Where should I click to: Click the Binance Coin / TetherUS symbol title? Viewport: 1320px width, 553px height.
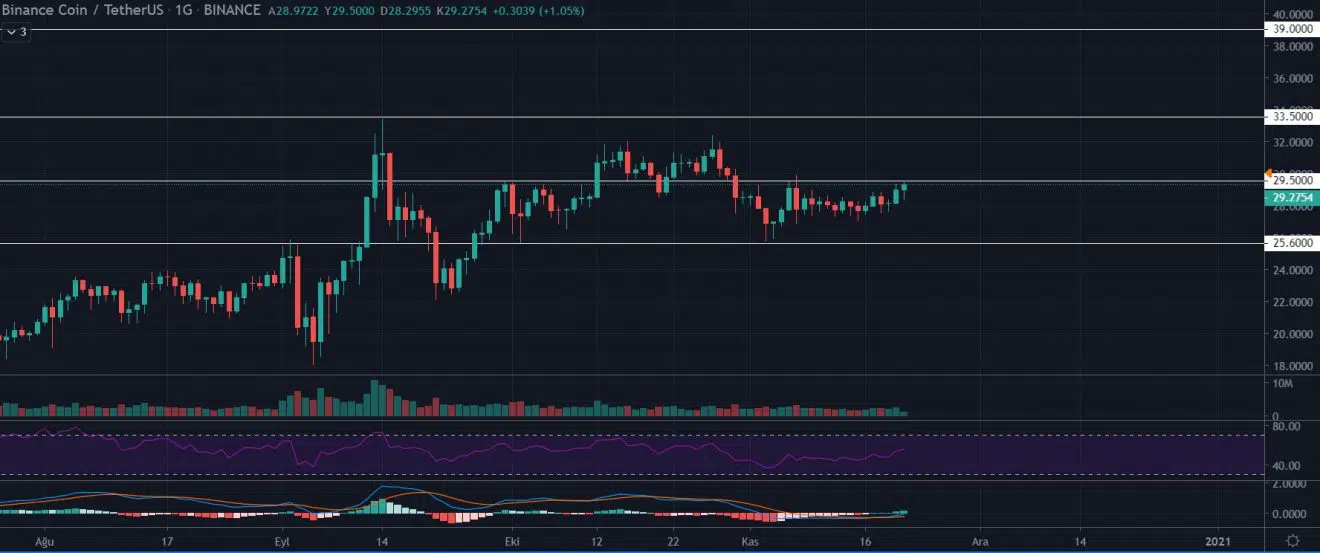pyautogui.click(x=83, y=10)
